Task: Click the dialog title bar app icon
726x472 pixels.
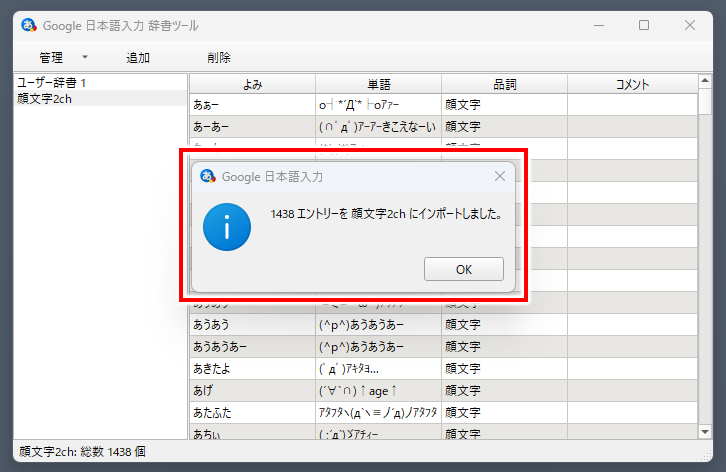Action: [208, 176]
